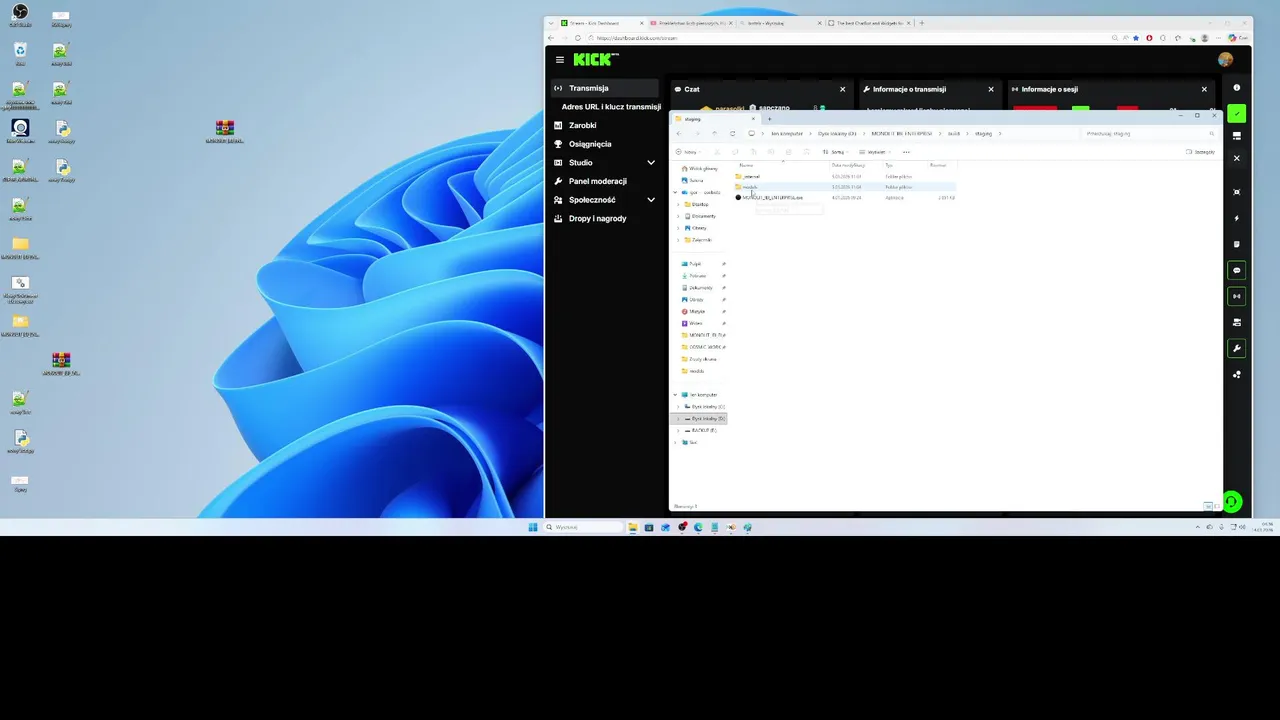Expand the Społeczność menu section
1280x720 pixels.
[651, 200]
